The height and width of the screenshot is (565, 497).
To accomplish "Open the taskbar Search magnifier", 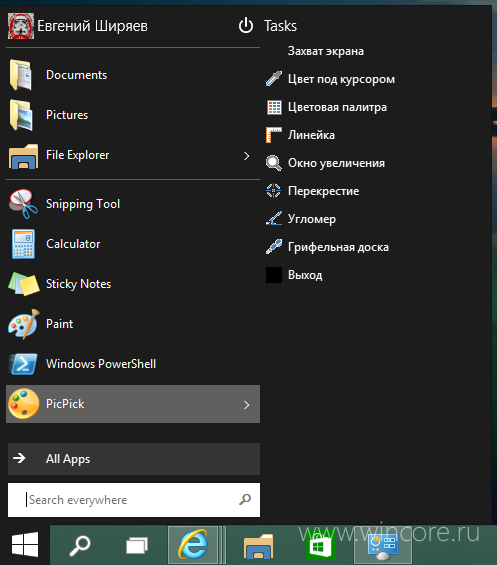I will [80, 546].
